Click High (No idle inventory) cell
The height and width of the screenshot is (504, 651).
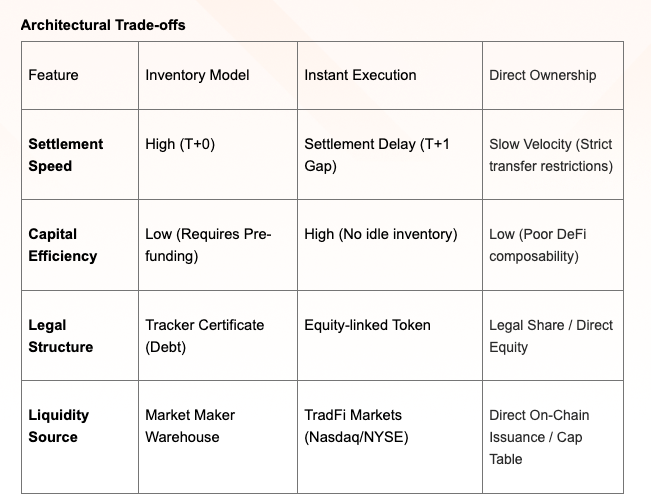click(390, 245)
